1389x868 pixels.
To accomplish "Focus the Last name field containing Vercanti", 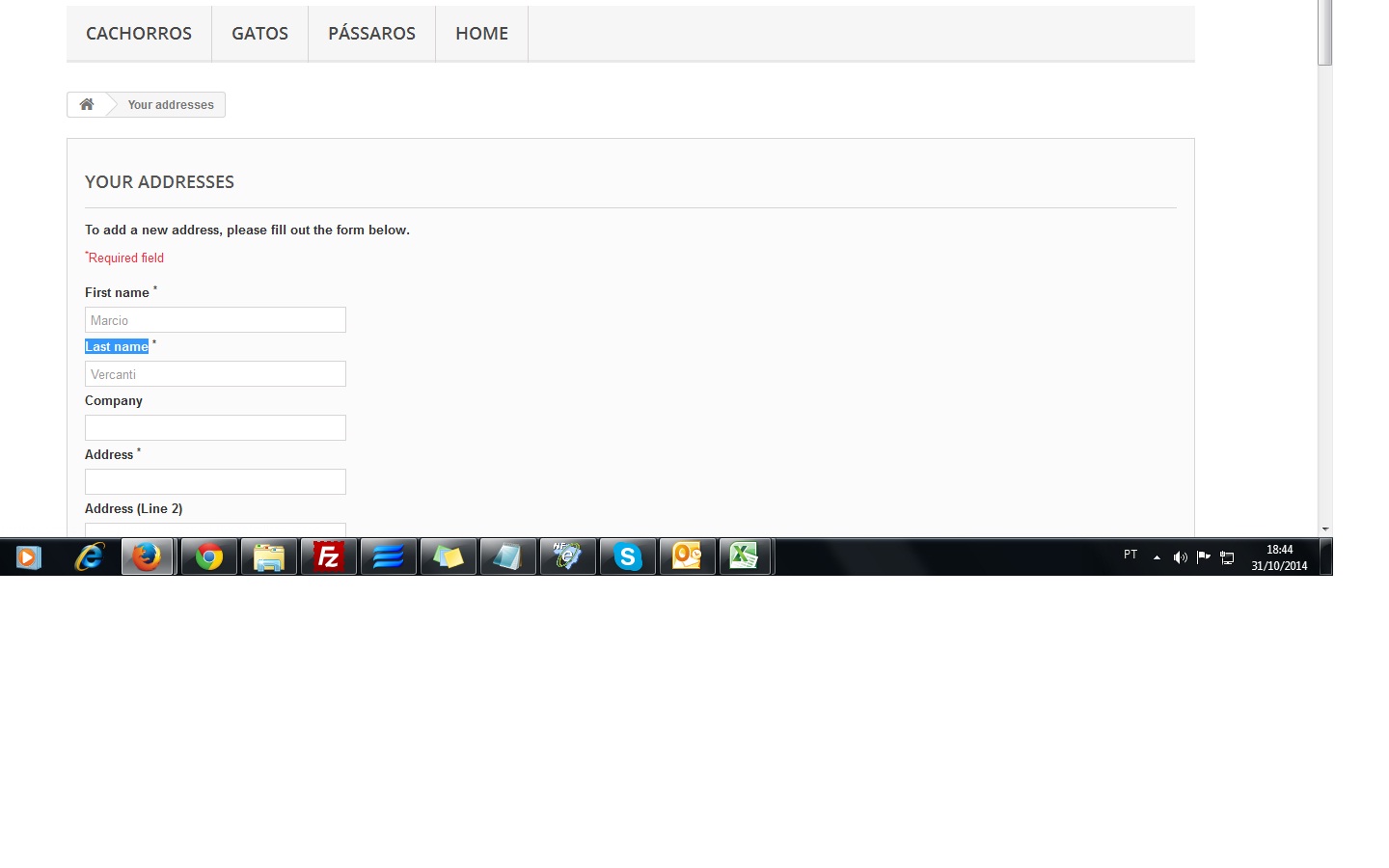I will tap(215, 374).
